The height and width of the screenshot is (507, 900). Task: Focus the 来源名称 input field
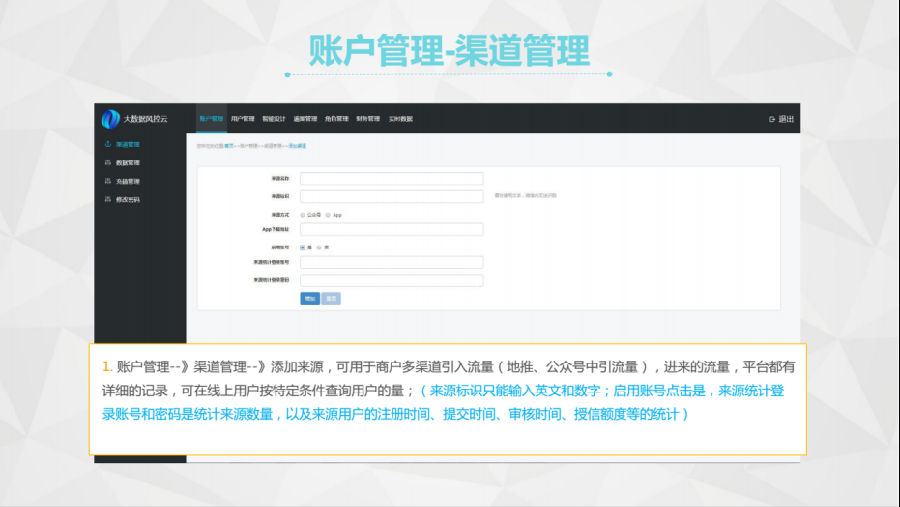pos(391,179)
